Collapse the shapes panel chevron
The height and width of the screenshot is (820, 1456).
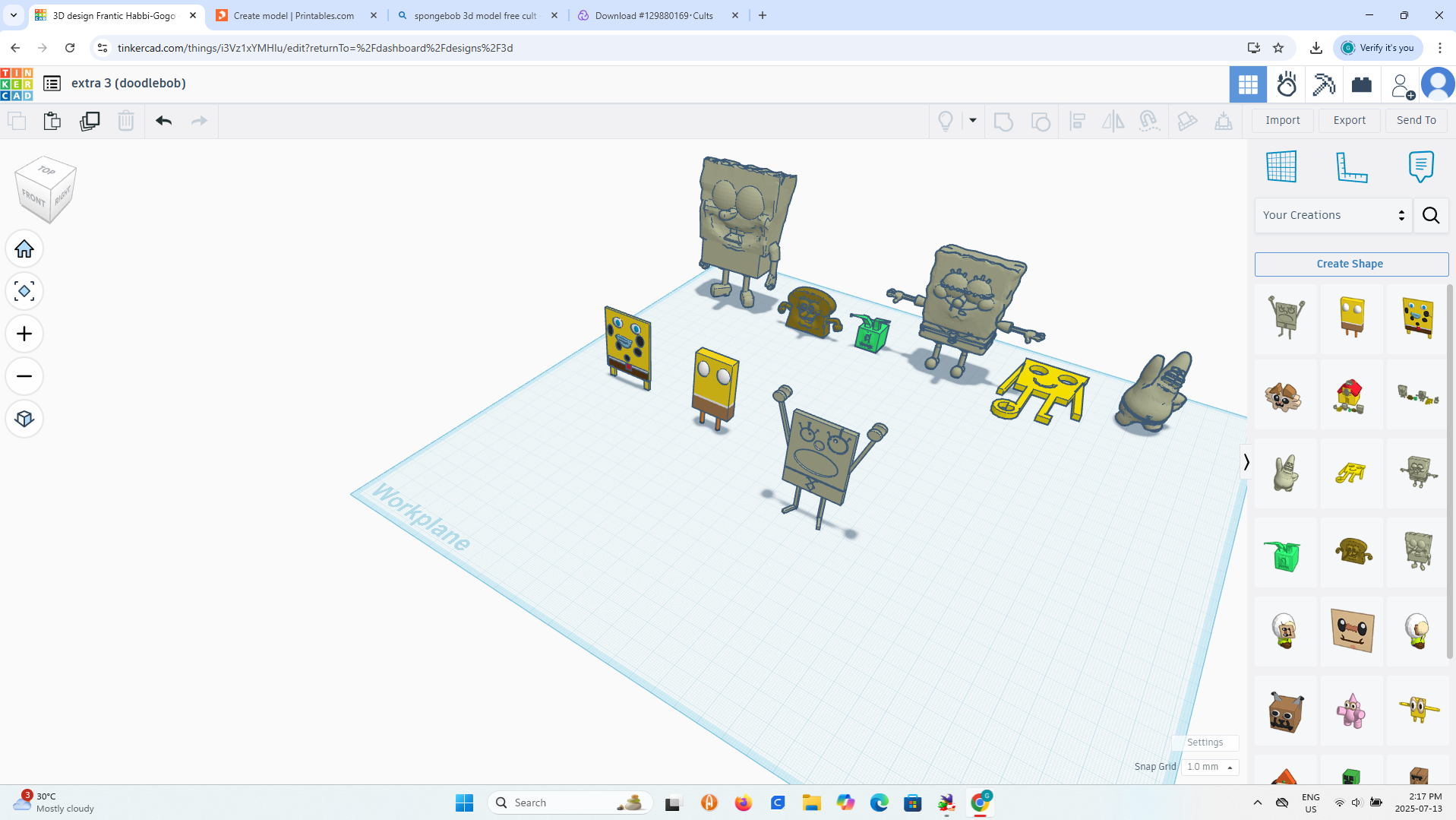1246,462
